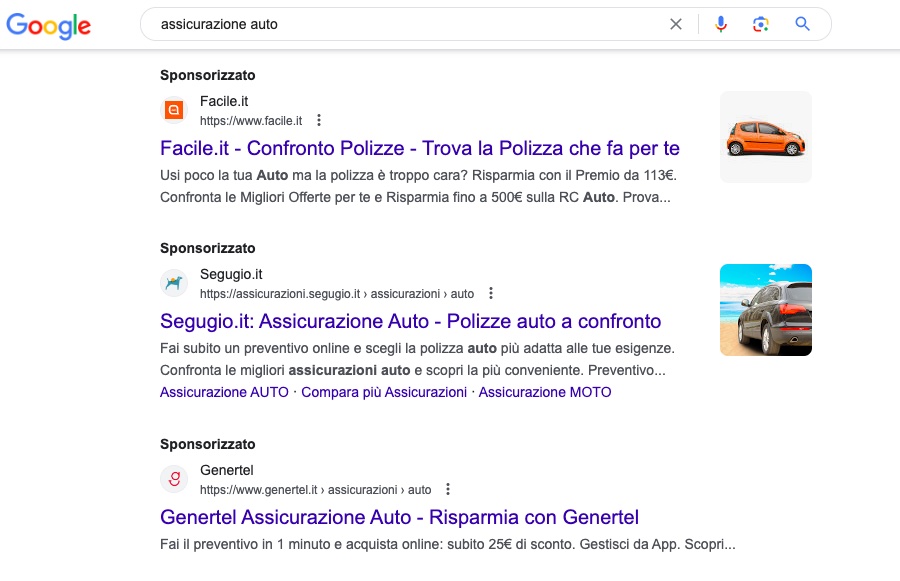Screen dimensions: 900x581
Task: Click Genertel description 'Fai il preventivo in 1 minuto'
Action: [x=448, y=544]
